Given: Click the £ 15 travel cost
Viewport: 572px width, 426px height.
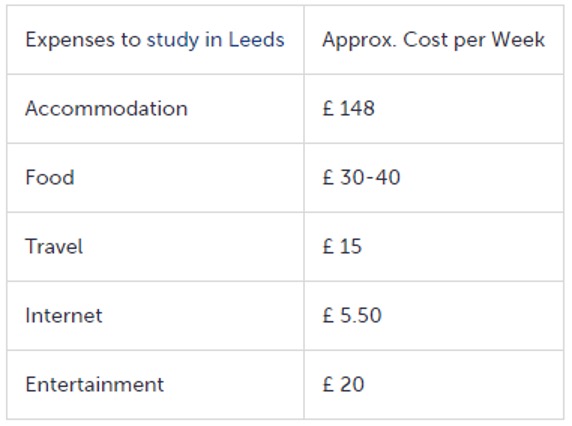Looking at the screenshot, I should [x=342, y=246].
